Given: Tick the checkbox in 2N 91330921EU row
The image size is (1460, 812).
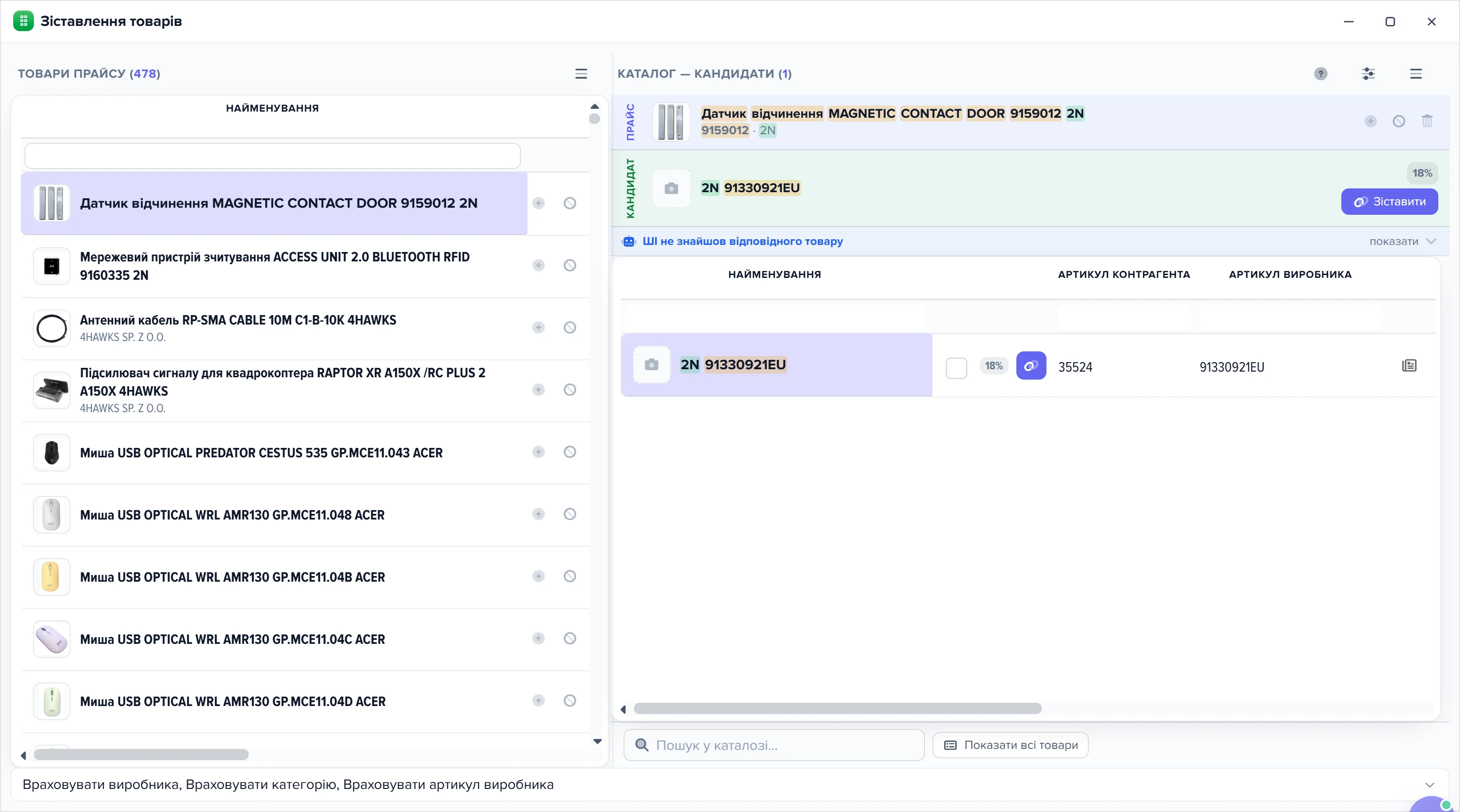Looking at the screenshot, I should tap(956, 368).
